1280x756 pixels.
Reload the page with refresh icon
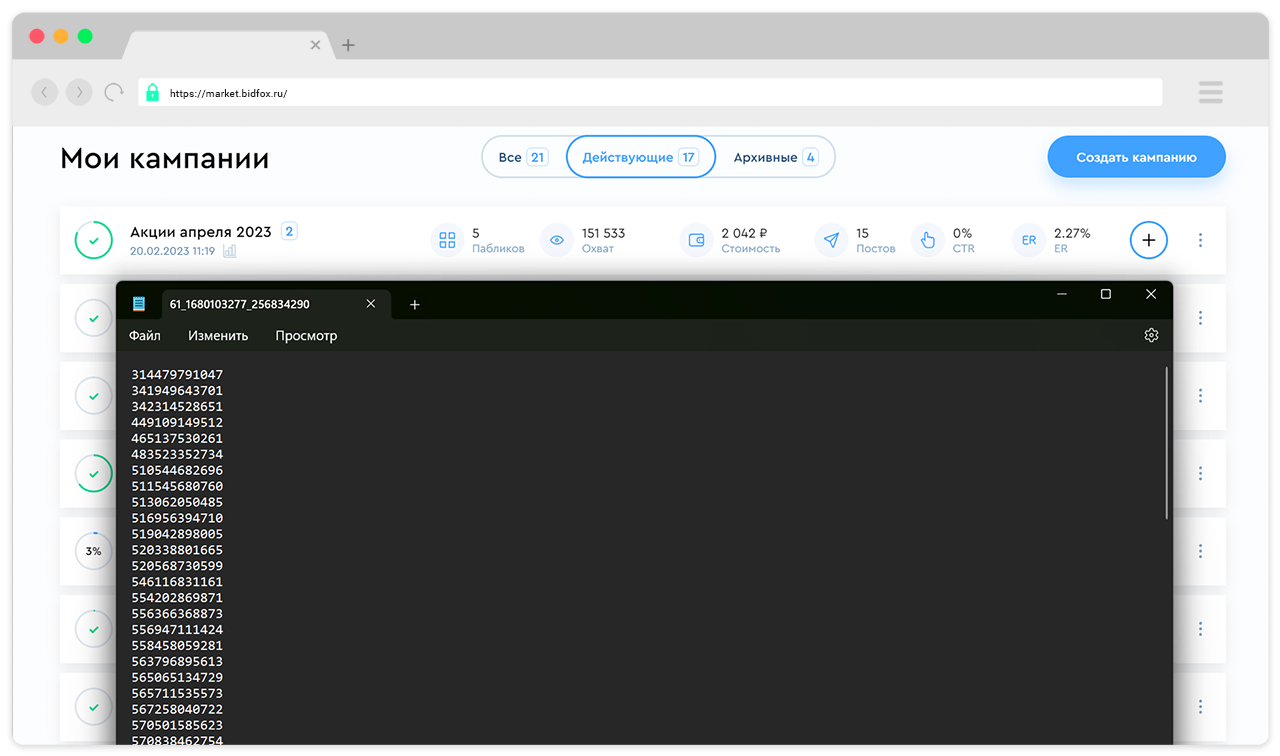click(114, 93)
